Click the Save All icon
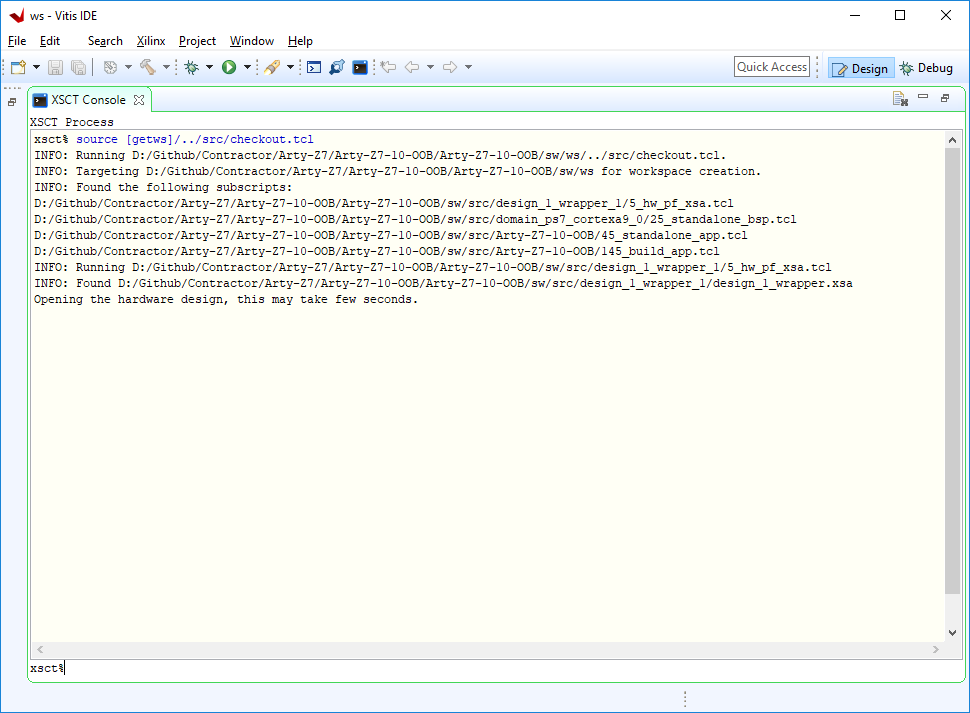This screenshot has width=970, height=713. (x=79, y=67)
